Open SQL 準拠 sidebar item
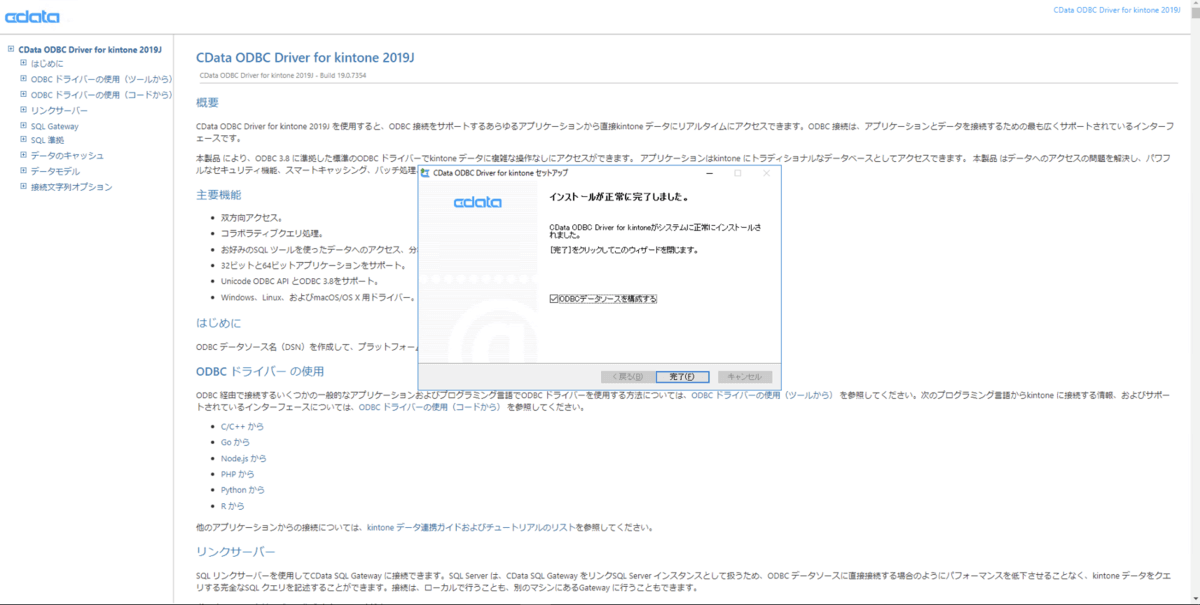1200x605 pixels. tap(48, 141)
